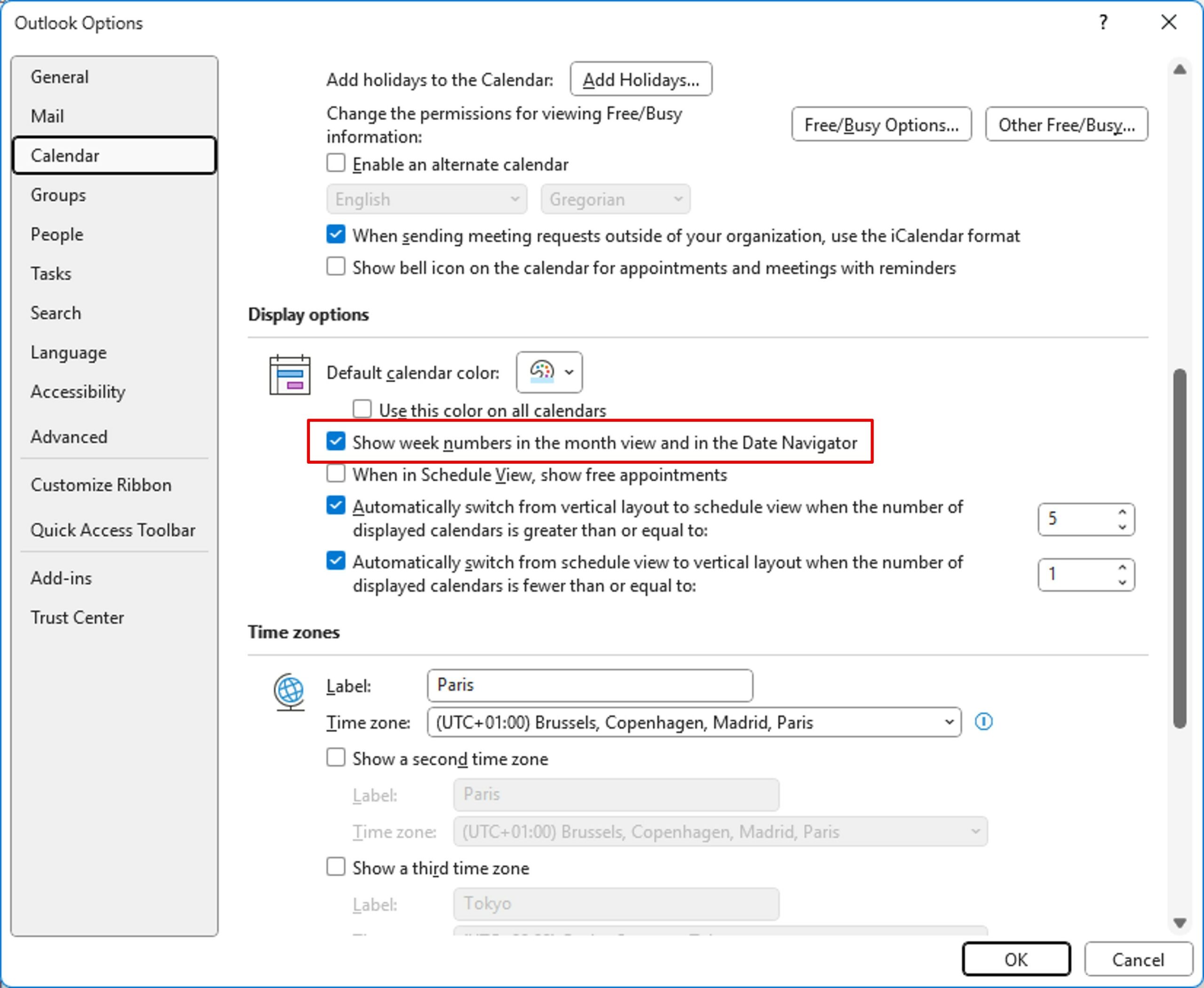Click the calendar display options icon
The width and height of the screenshot is (1204, 988).
[x=290, y=374]
